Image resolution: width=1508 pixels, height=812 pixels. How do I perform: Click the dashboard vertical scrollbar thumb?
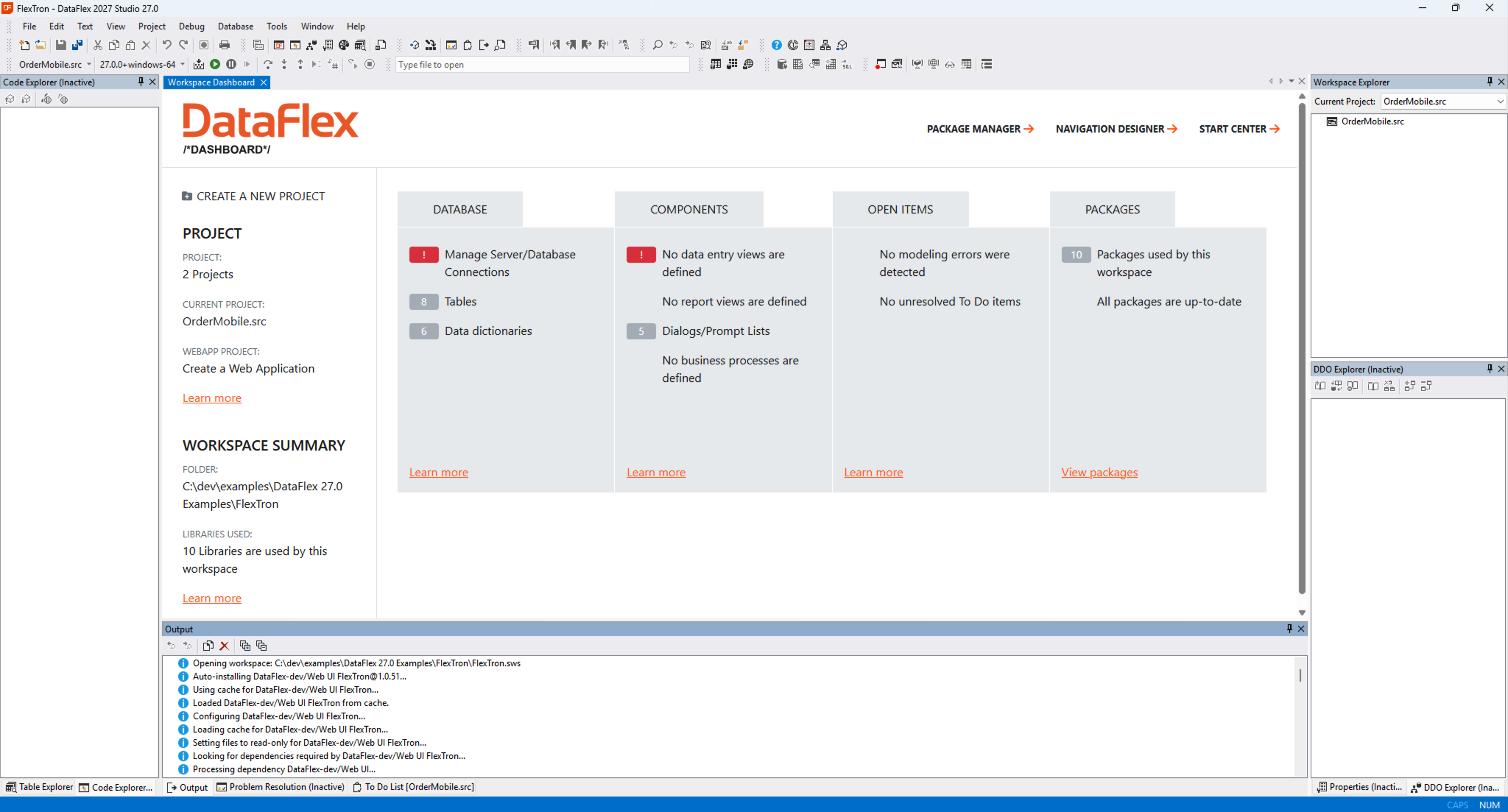coord(1301,348)
